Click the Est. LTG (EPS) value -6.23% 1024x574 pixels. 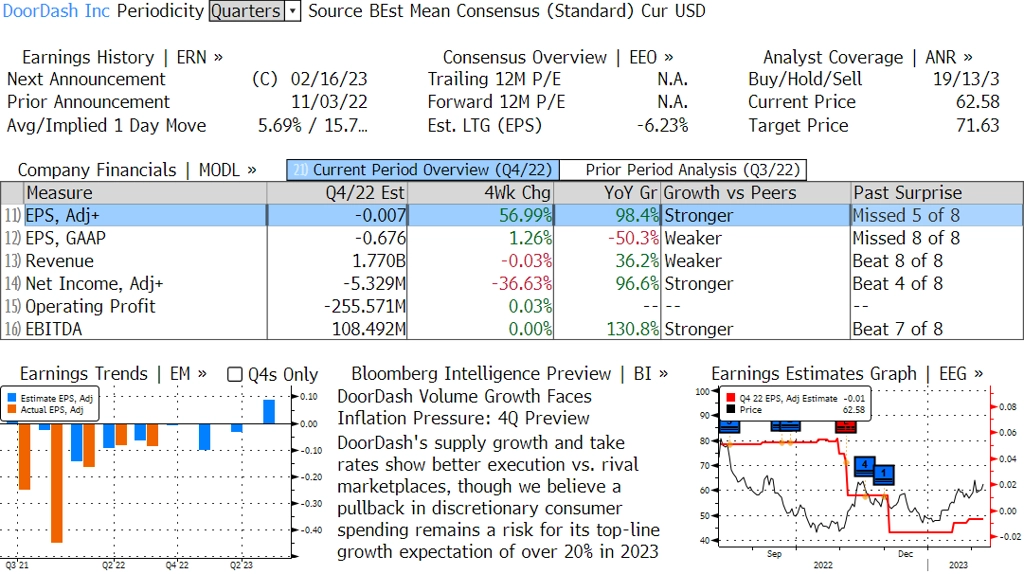[662, 125]
